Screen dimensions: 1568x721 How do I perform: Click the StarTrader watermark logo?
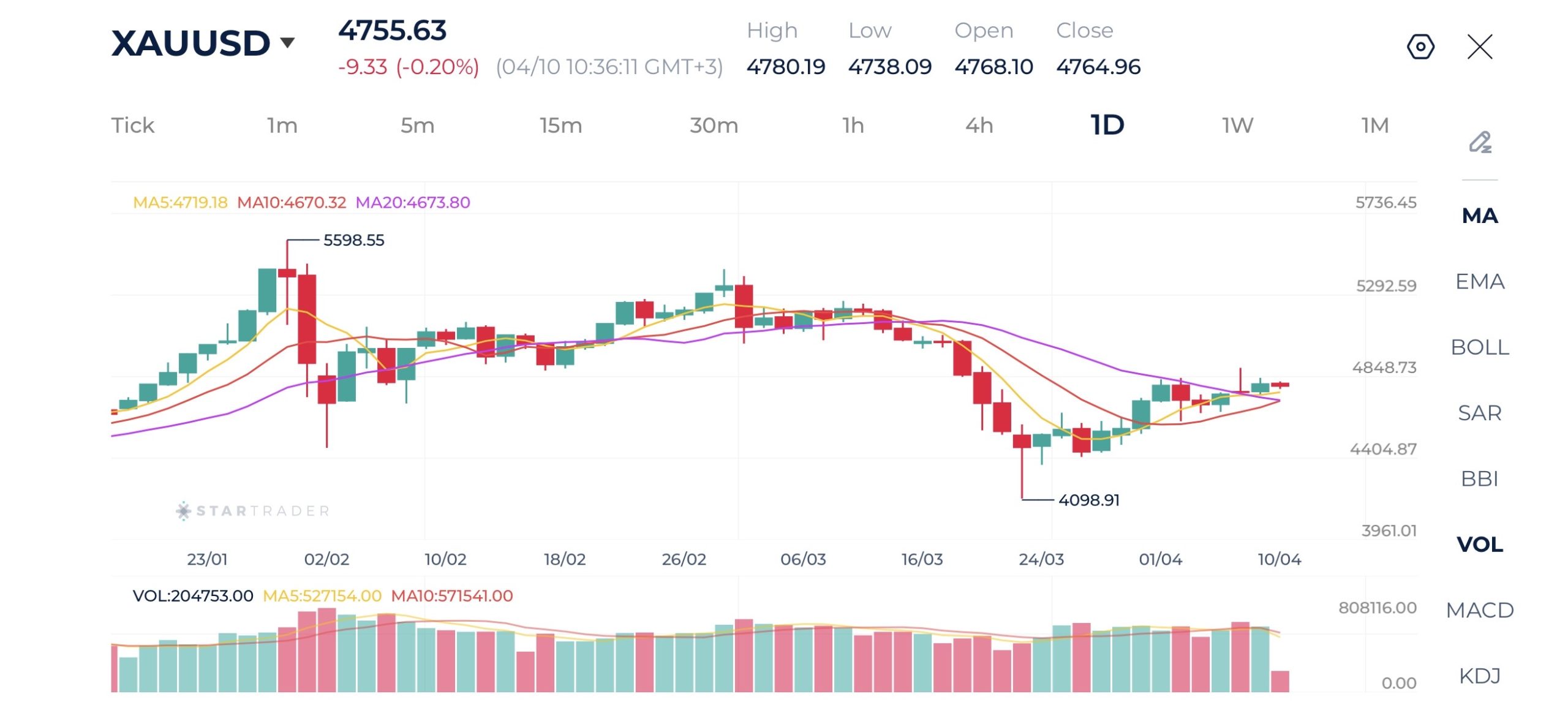click(253, 510)
